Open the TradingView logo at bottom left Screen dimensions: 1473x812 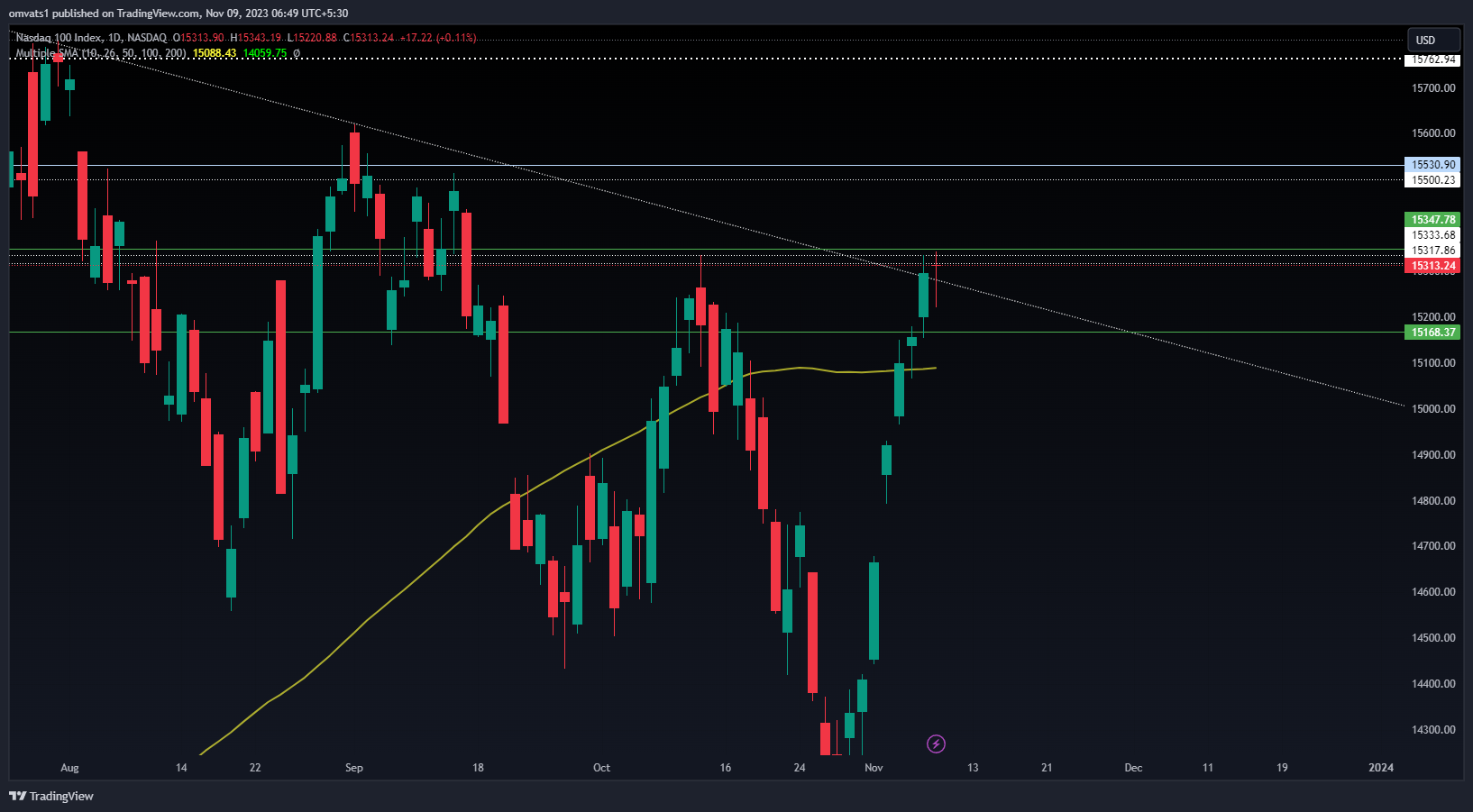tap(51, 796)
